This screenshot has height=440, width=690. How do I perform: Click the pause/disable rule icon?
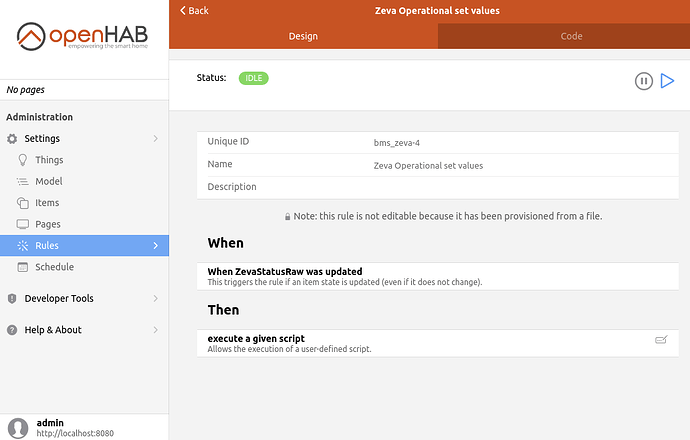(644, 81)
